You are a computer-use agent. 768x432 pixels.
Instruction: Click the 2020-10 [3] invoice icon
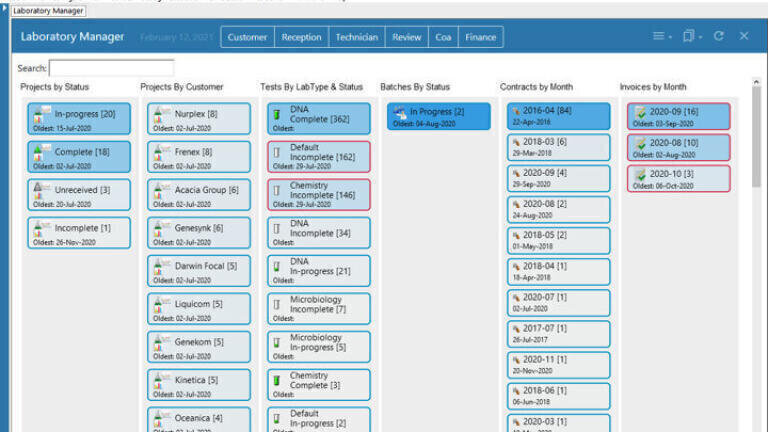[x=640, y=175]
